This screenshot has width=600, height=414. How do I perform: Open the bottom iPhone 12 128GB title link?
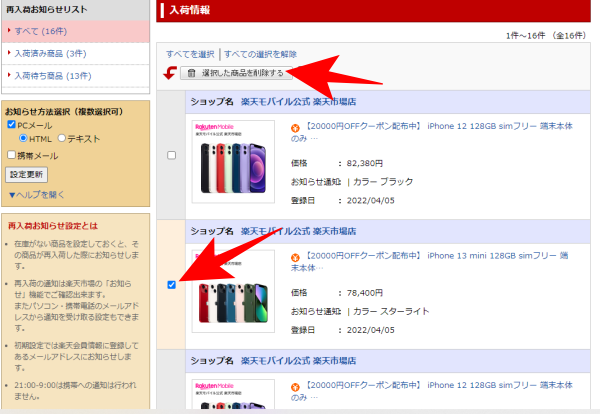click(x=432, y=391)
